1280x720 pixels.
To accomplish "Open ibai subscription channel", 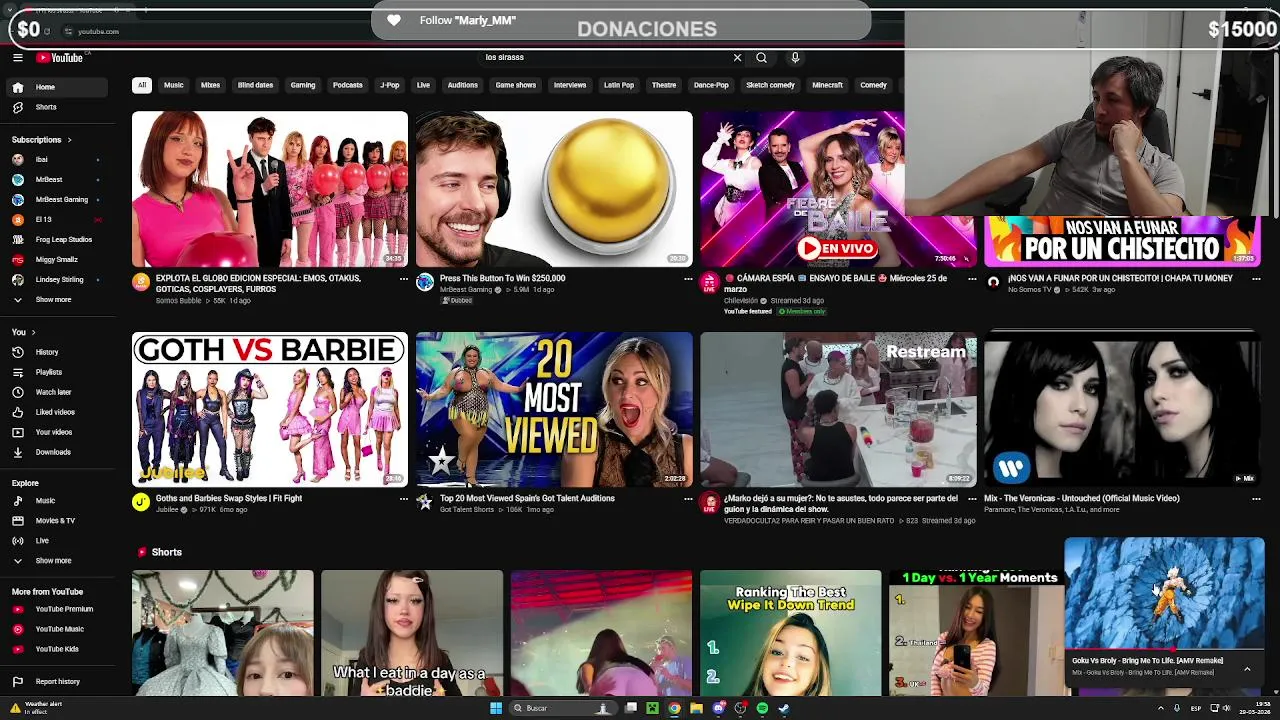I will tap(55, 159).
